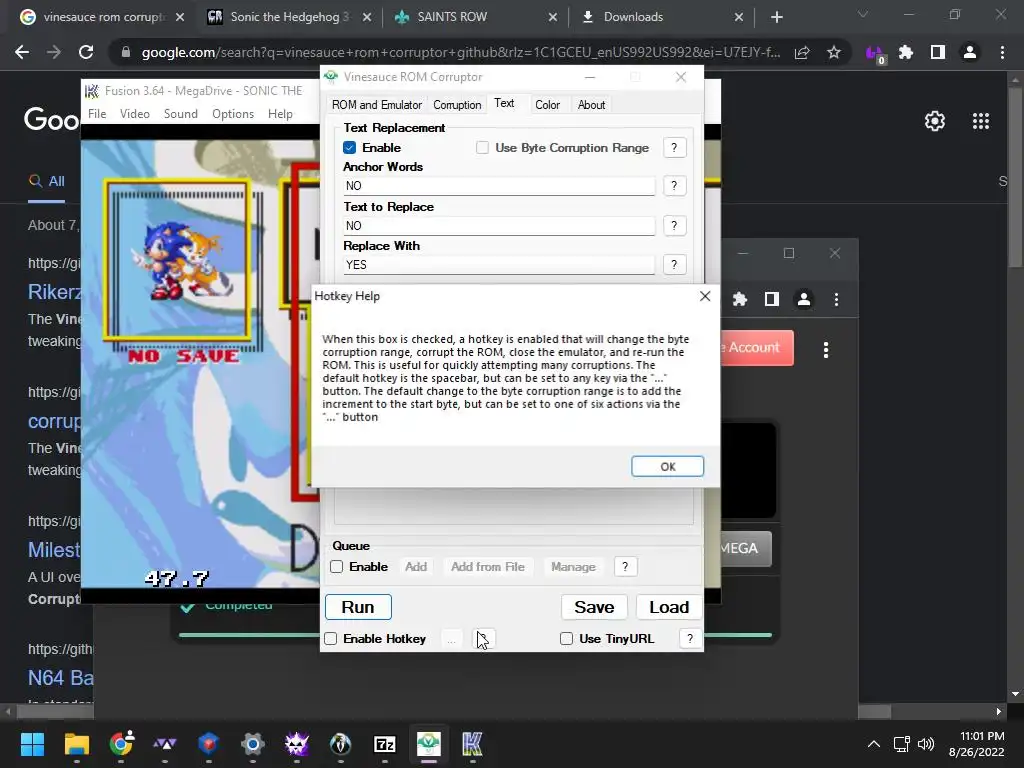This screenshot has height=768, width=1024.
Task: Go back in Chrome
Action: [22, 52]
